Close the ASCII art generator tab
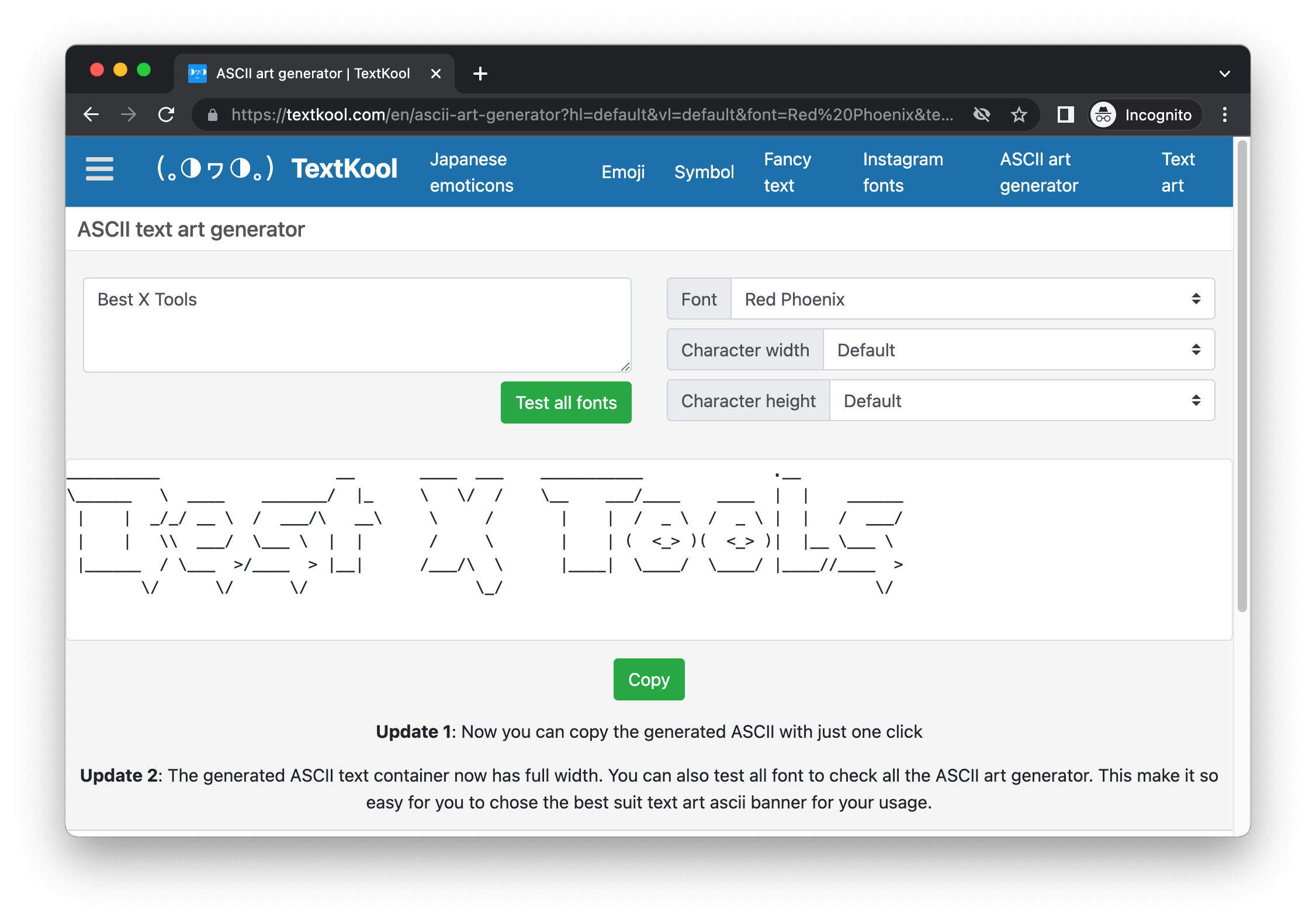 435,74
